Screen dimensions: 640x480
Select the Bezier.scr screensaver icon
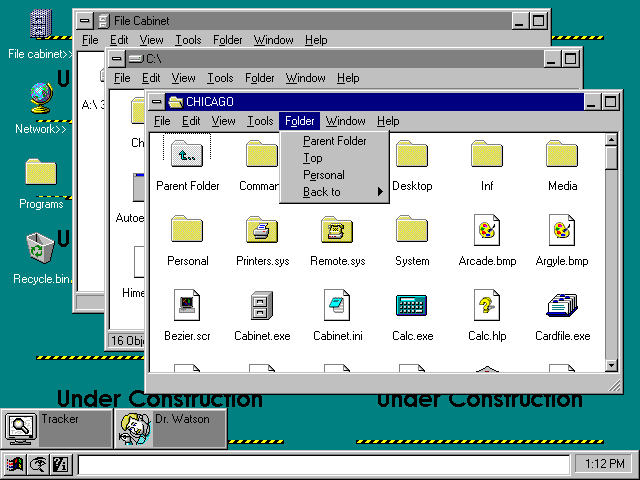[x=187, y=305]
